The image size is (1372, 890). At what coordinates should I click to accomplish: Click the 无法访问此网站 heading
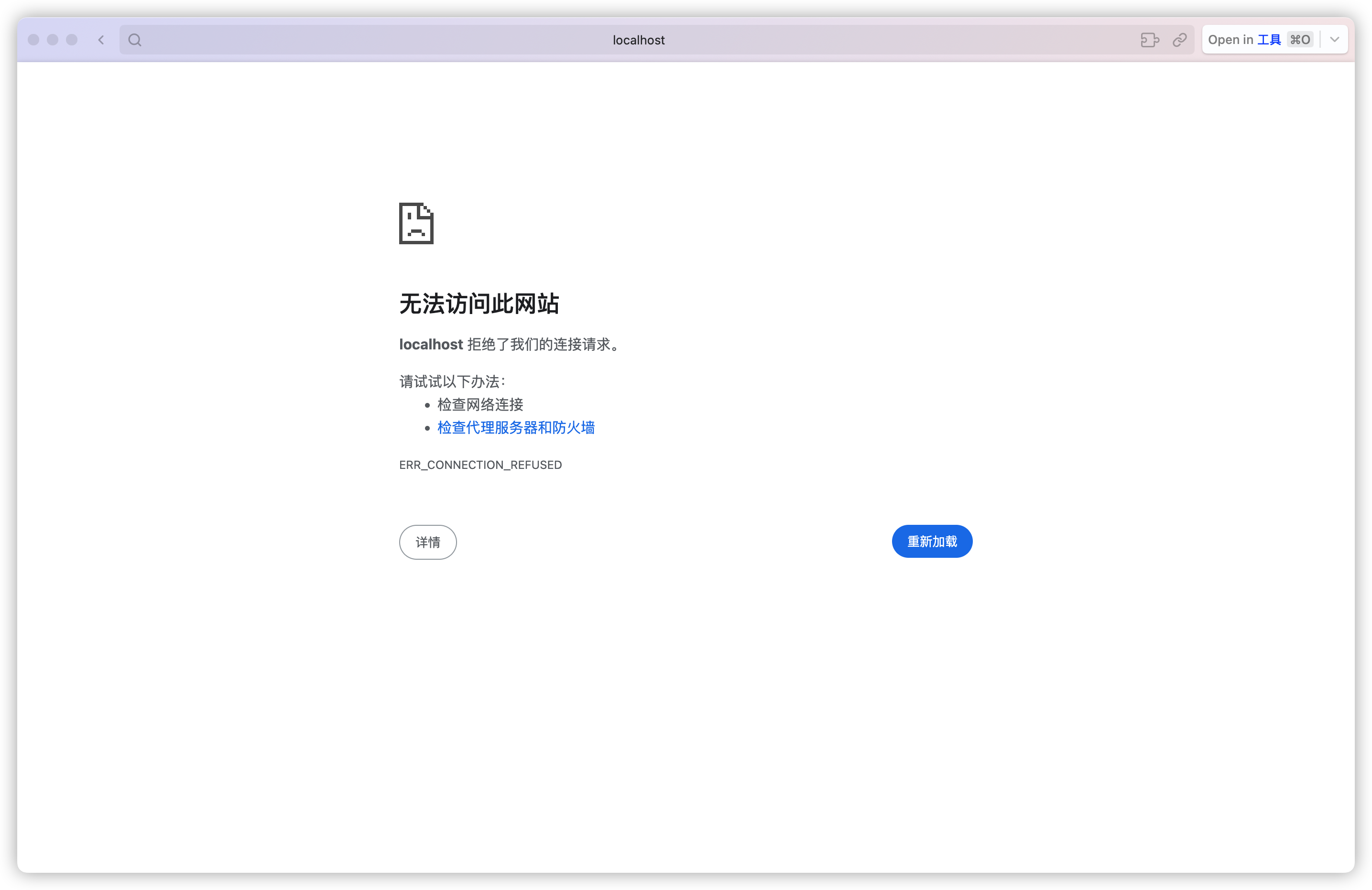point(479,304)
